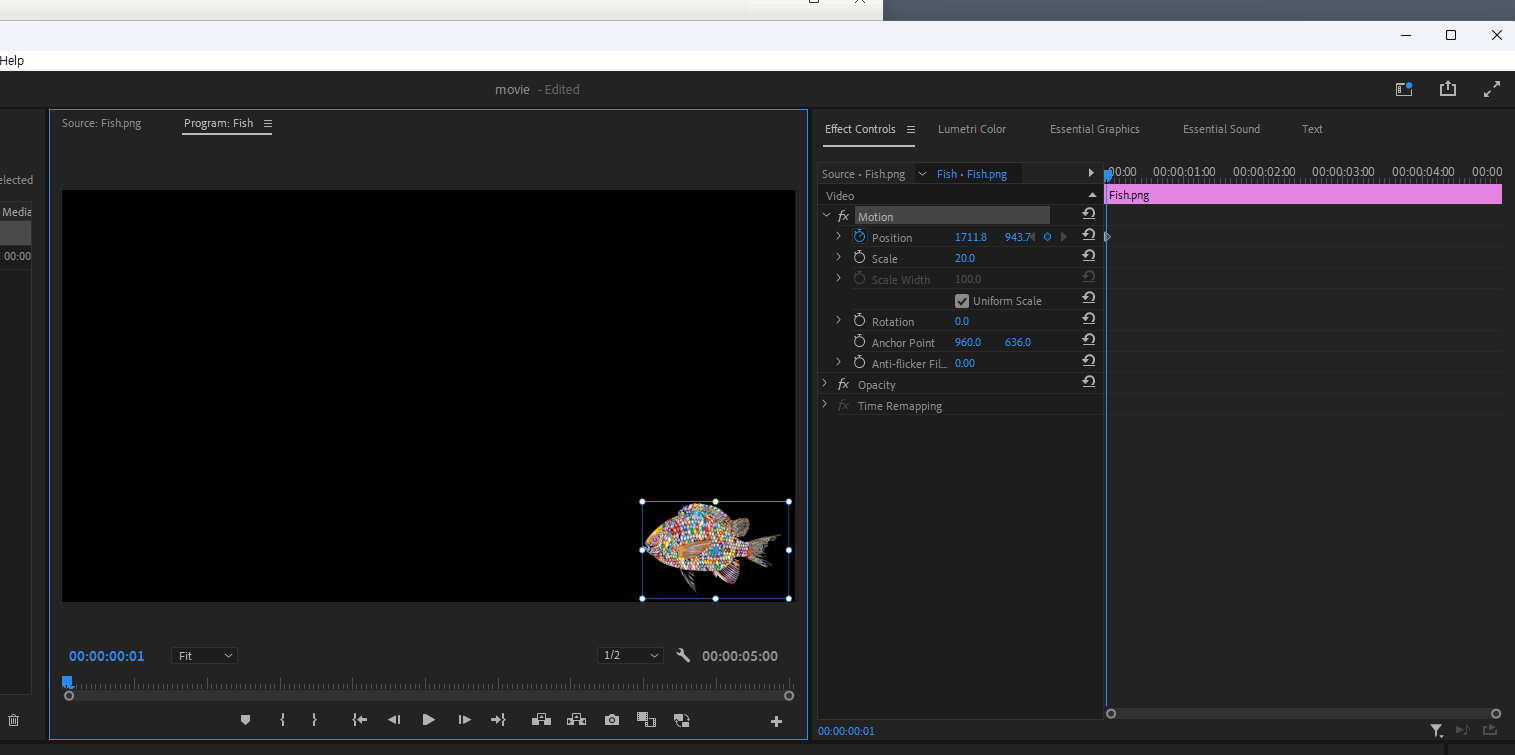Image resolution: width=1515 pixels, height=755 pixels.
Task: Switch to the Lumetri Color tab
Action: (971, 129)
